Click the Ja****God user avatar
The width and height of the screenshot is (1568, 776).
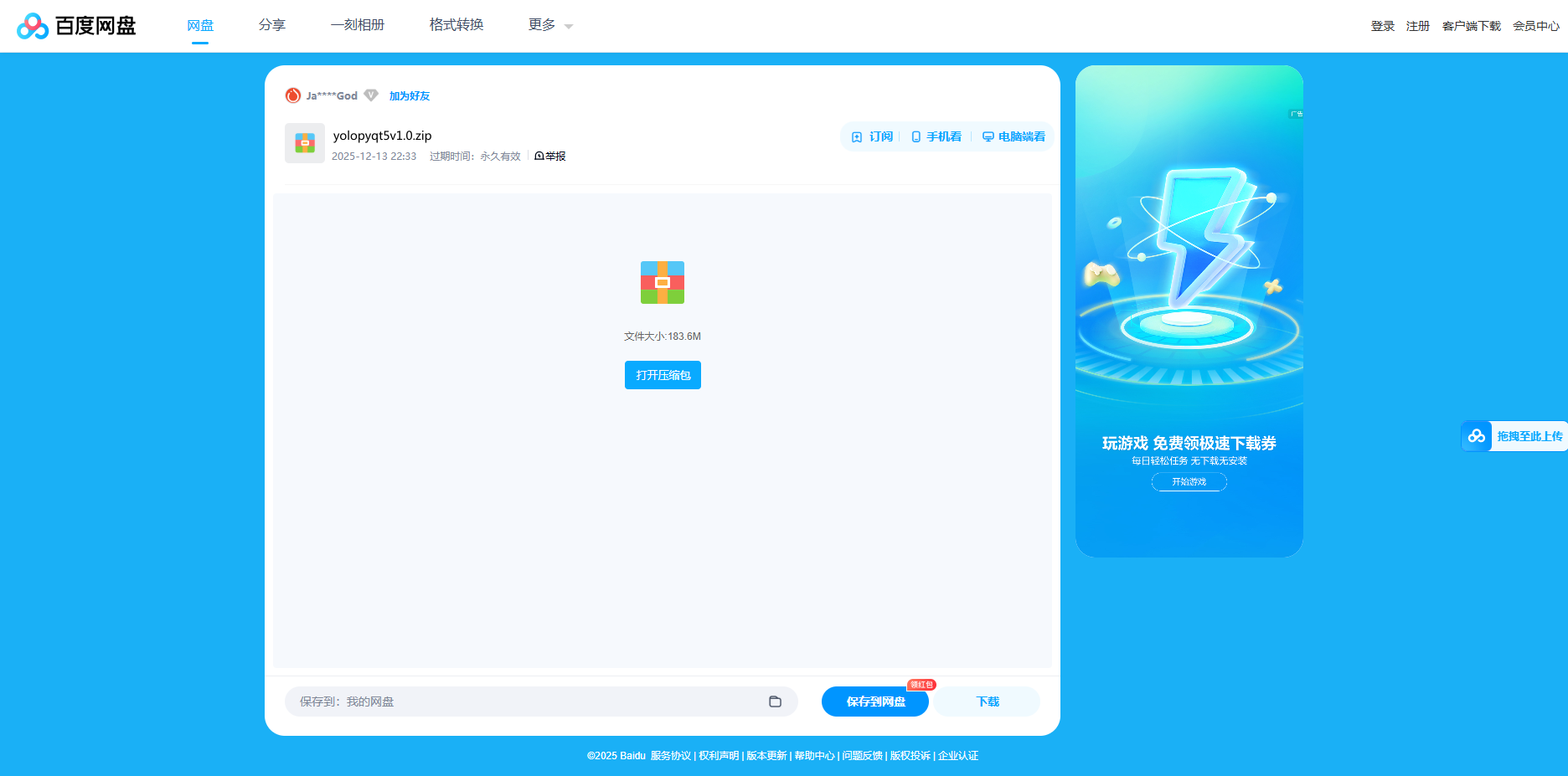click(x=293, y=95)
